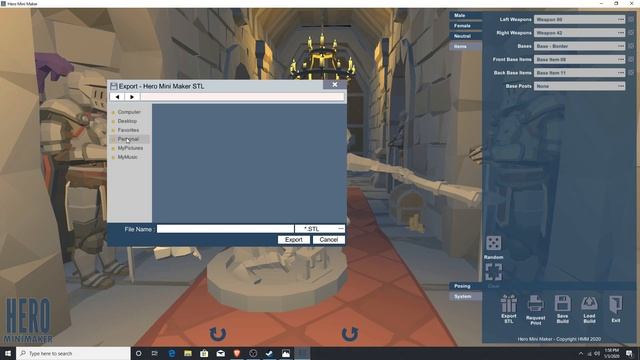Open the Request Print option

[536, 310]
